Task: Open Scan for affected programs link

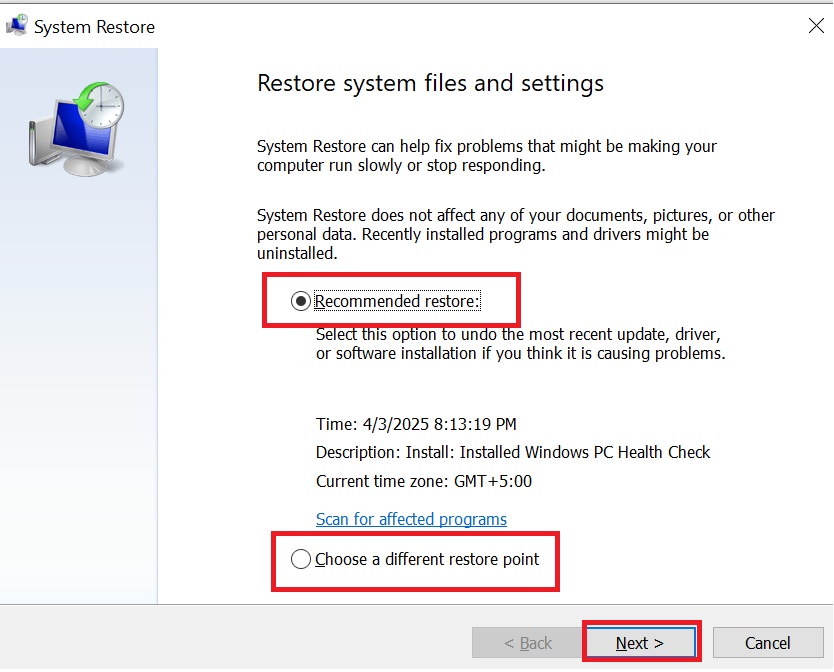Action: tap(411, 519)
